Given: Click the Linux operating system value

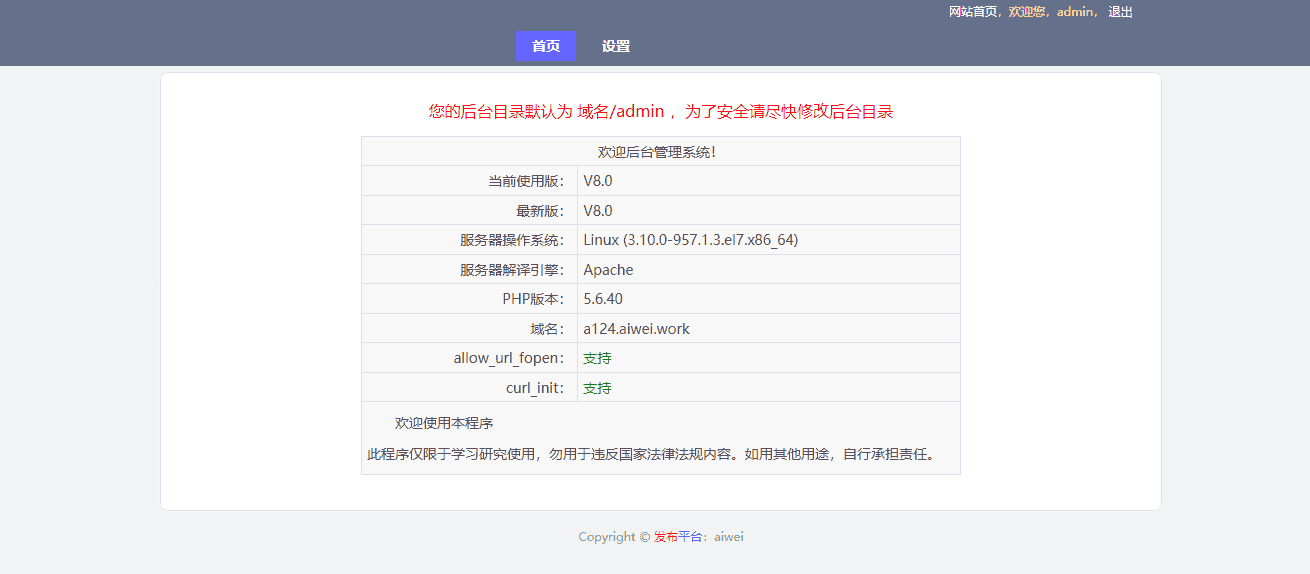Looking at the screenshot, I should coord(690,240).
